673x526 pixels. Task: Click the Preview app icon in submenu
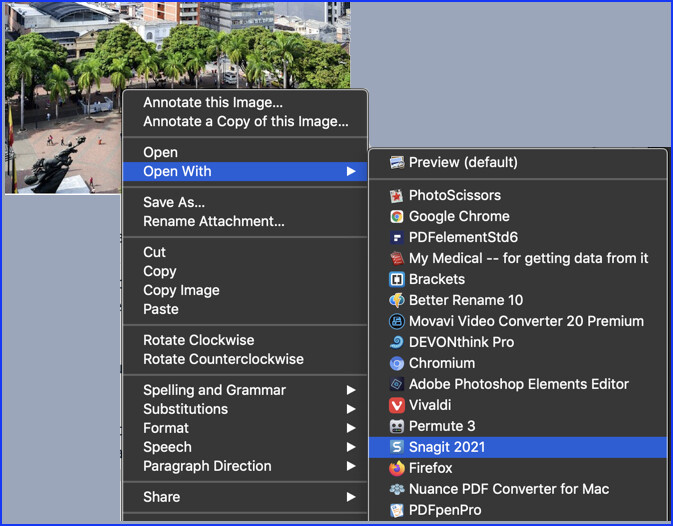[x=397, y=163]
